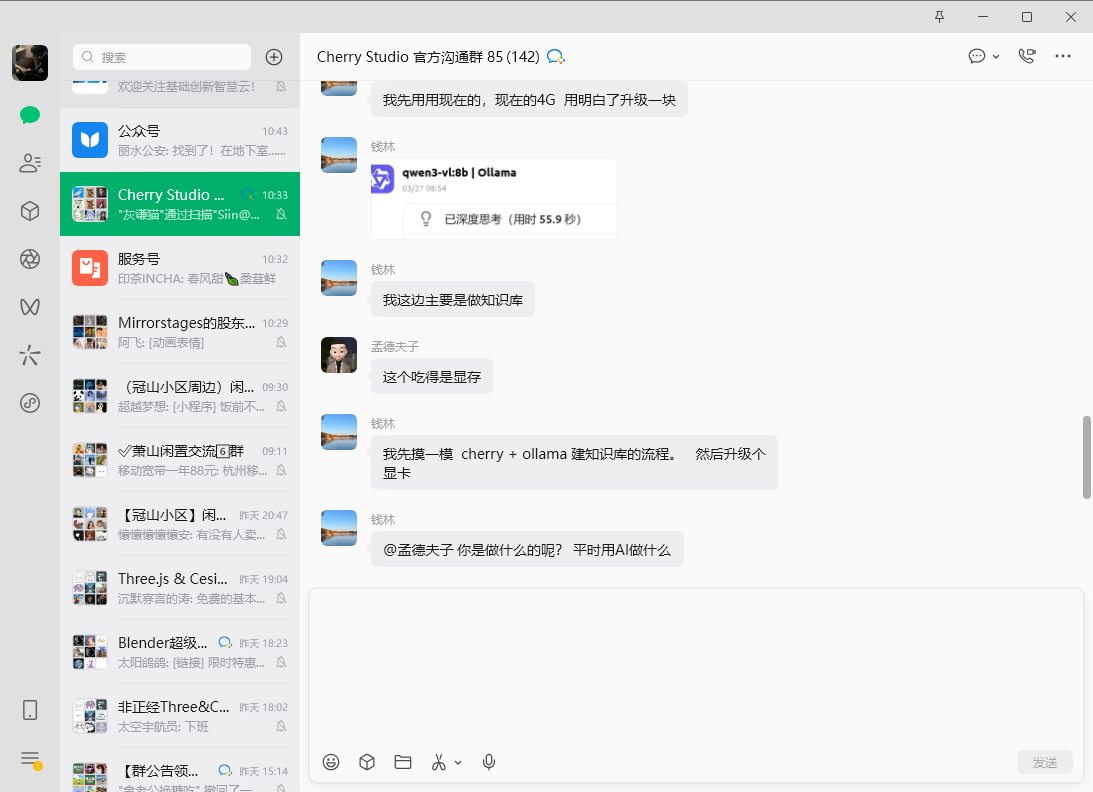
Task: Click the emoji smiley icon
Action: (x=331, y=762)
